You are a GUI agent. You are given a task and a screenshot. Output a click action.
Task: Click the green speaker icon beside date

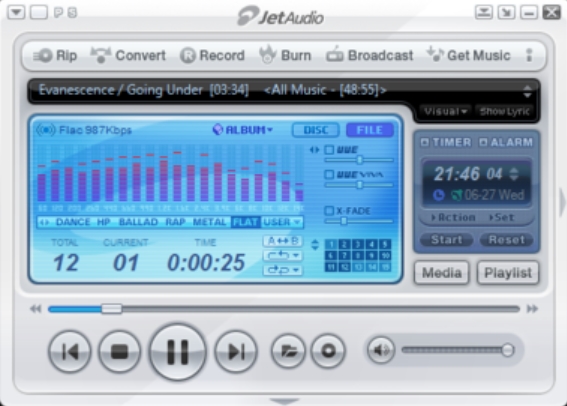[456, 195]
